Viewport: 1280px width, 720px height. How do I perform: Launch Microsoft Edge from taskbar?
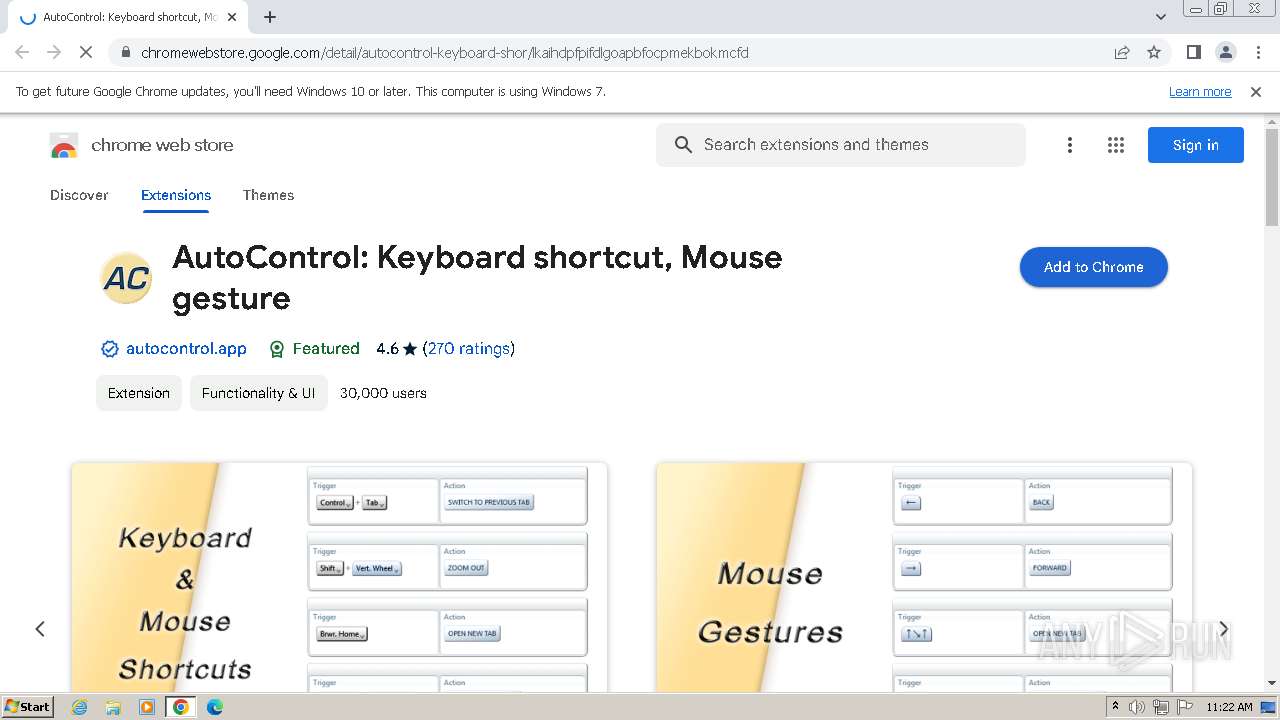[x=215, y=707]
